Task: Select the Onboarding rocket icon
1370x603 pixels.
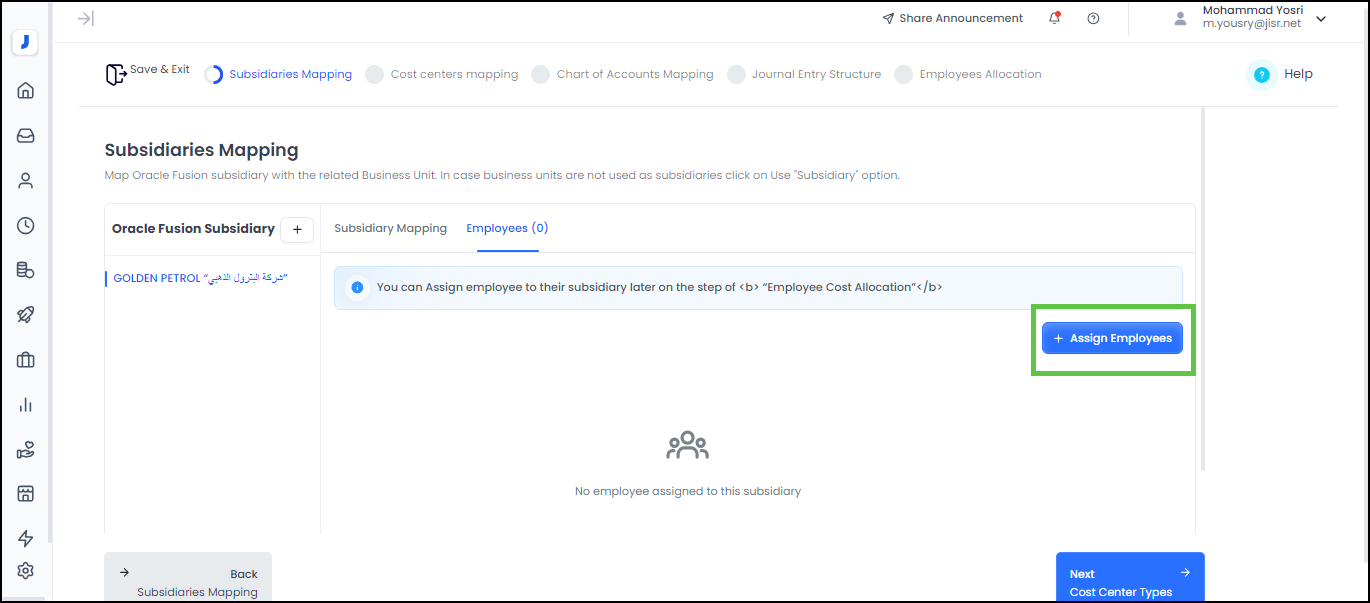Action: point(25,314)
